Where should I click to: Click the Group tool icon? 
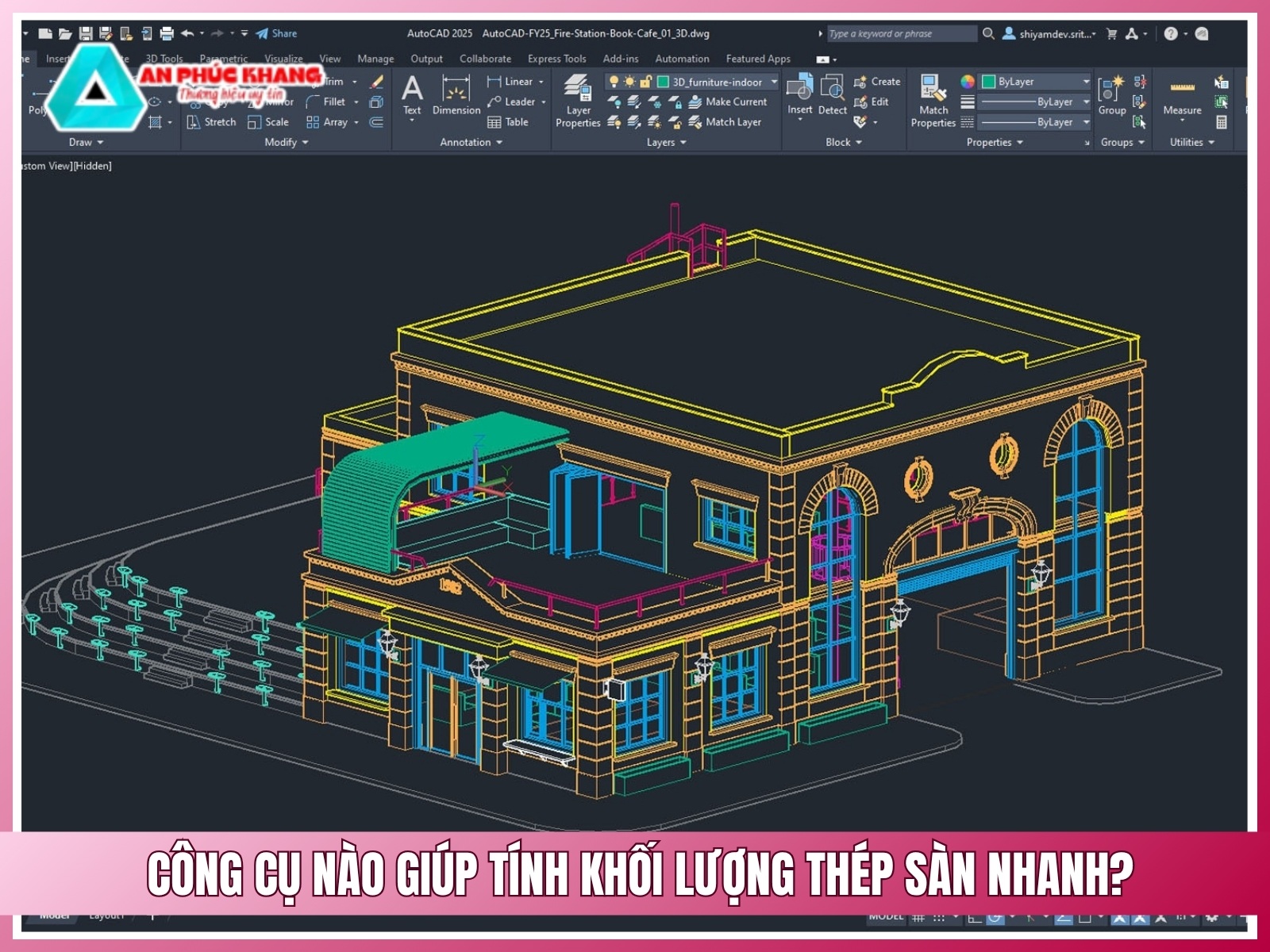(1111, 96)
